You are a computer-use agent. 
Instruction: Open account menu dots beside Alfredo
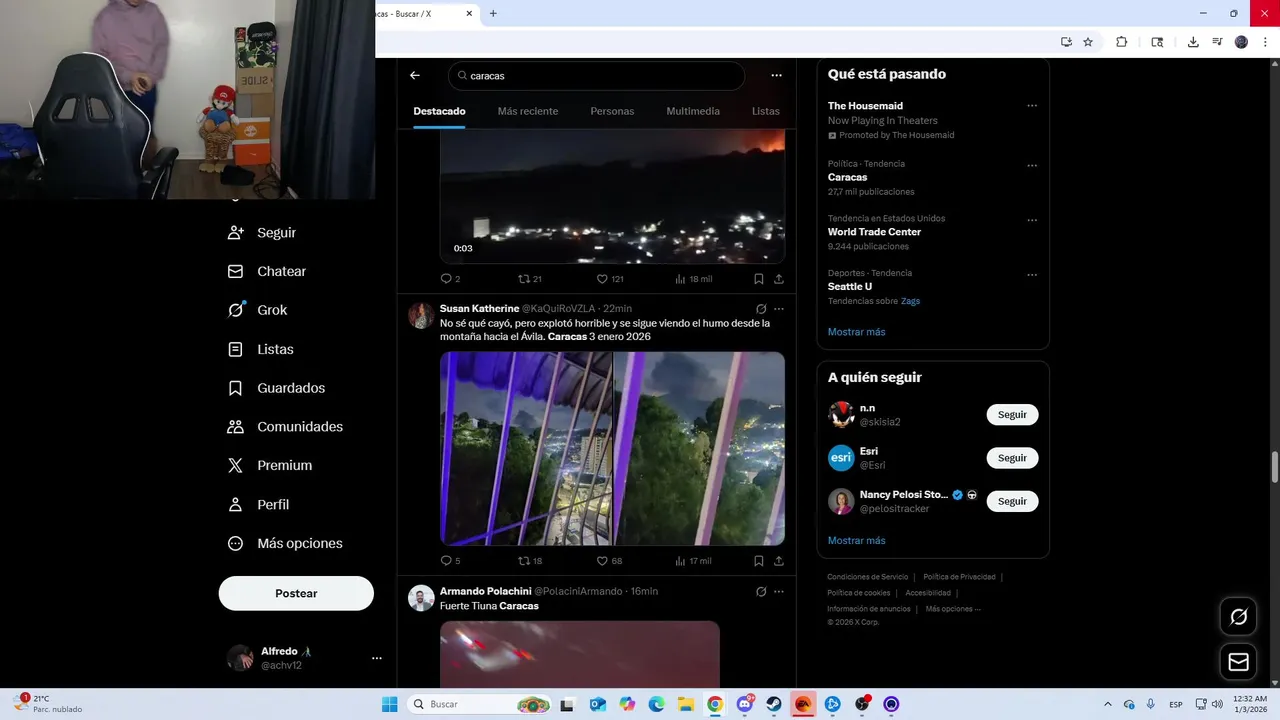(377, 658)
